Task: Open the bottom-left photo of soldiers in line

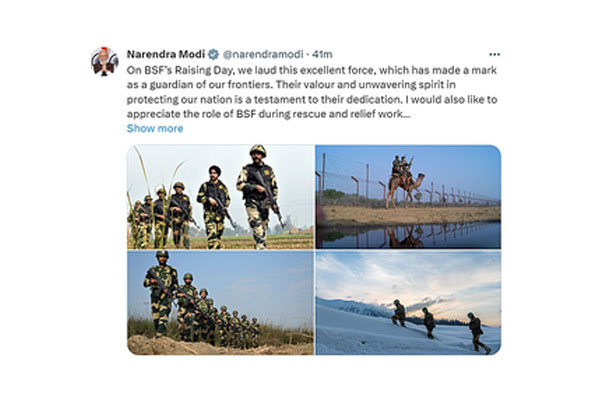Action: 220,303
